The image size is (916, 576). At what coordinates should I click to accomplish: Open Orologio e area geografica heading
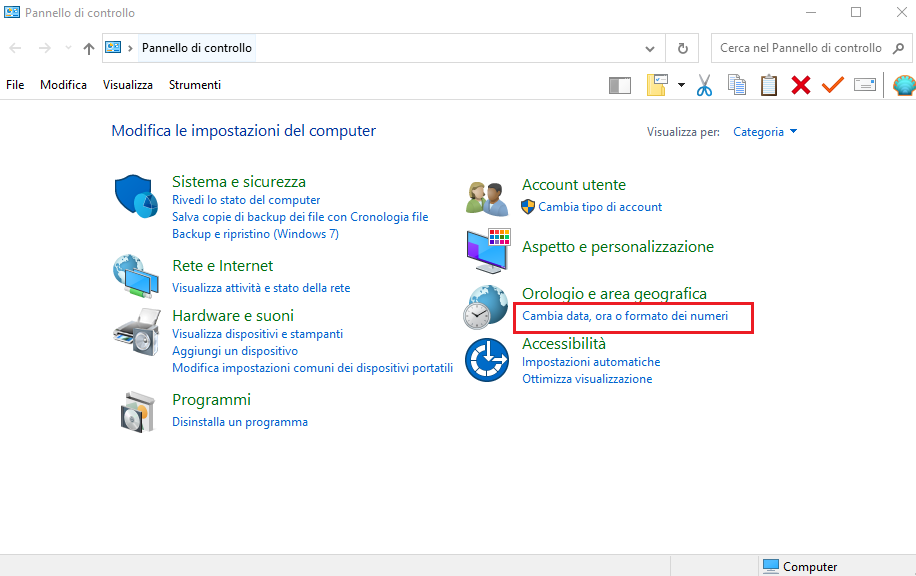tap(614, 293)
